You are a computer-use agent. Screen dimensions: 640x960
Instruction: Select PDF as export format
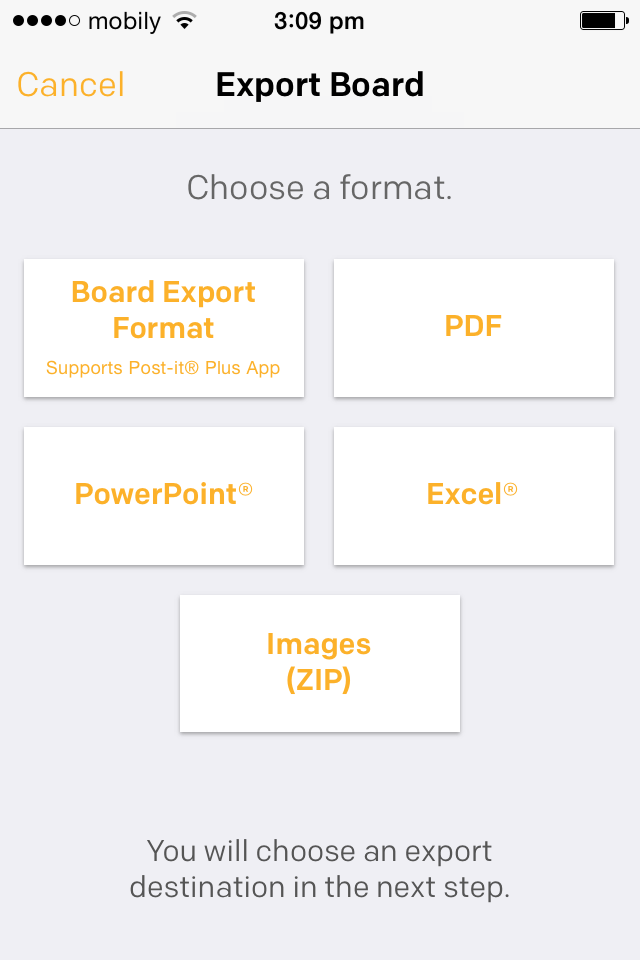(x=473, y=327)
